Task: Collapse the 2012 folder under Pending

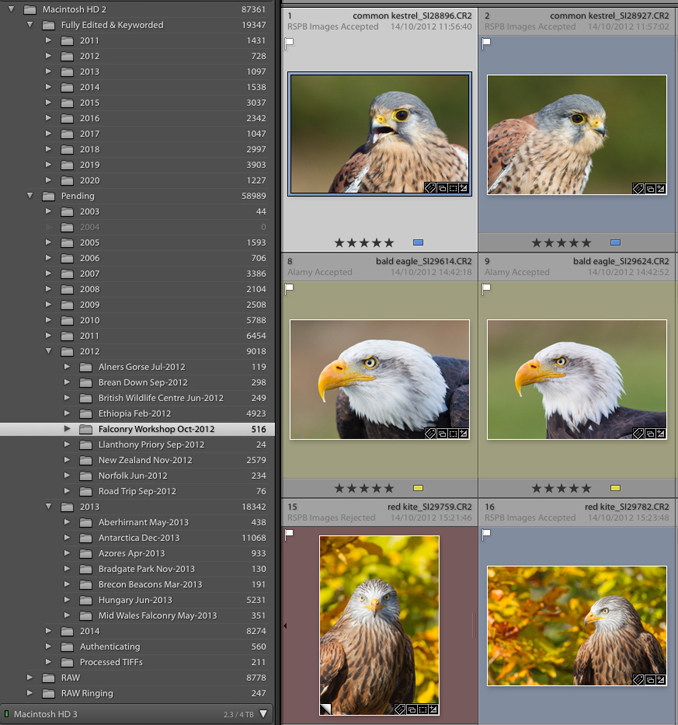Action: [48, 351]
